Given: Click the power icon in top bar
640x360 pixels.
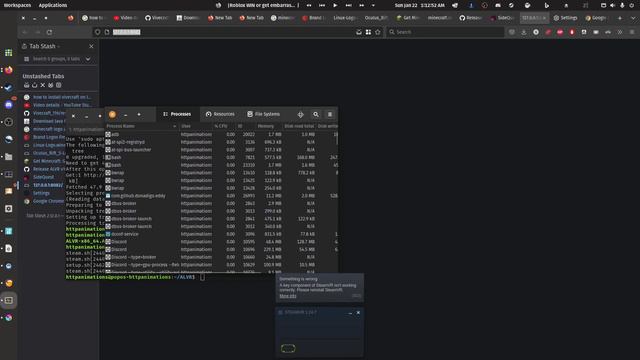Looking at the screenshot, I should 632,5.
